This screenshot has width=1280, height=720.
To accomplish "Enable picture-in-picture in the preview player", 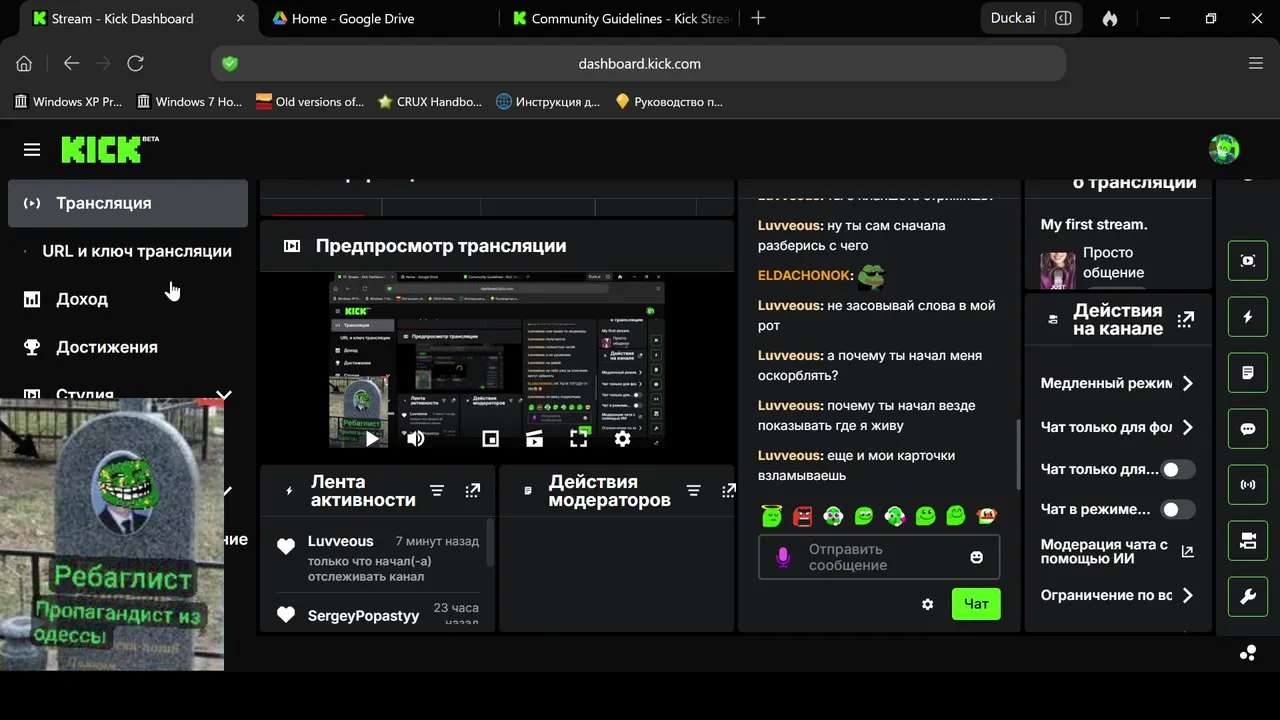I will 490,438.
